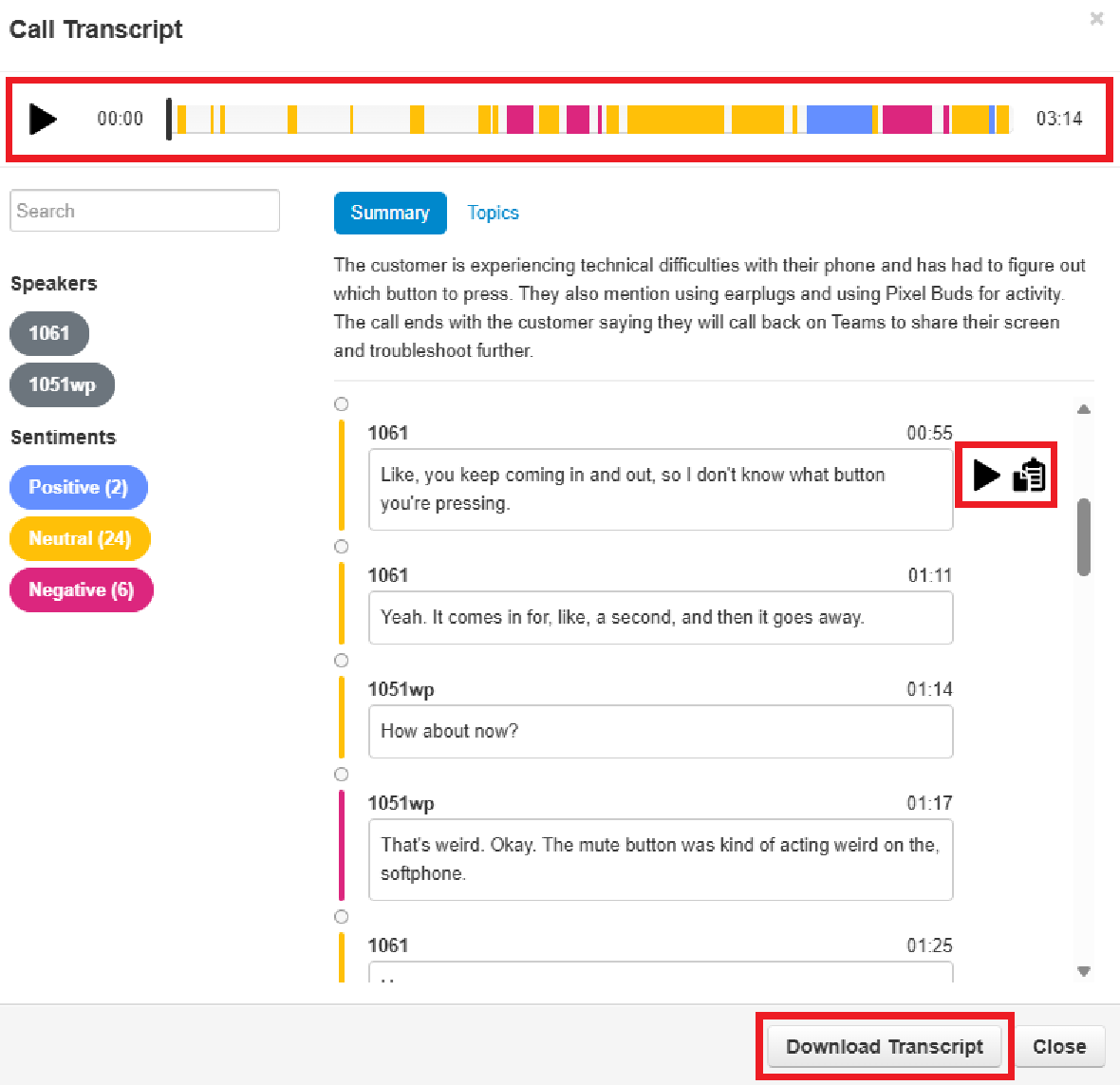Click the Download Transcript button

click(885, 1047)
